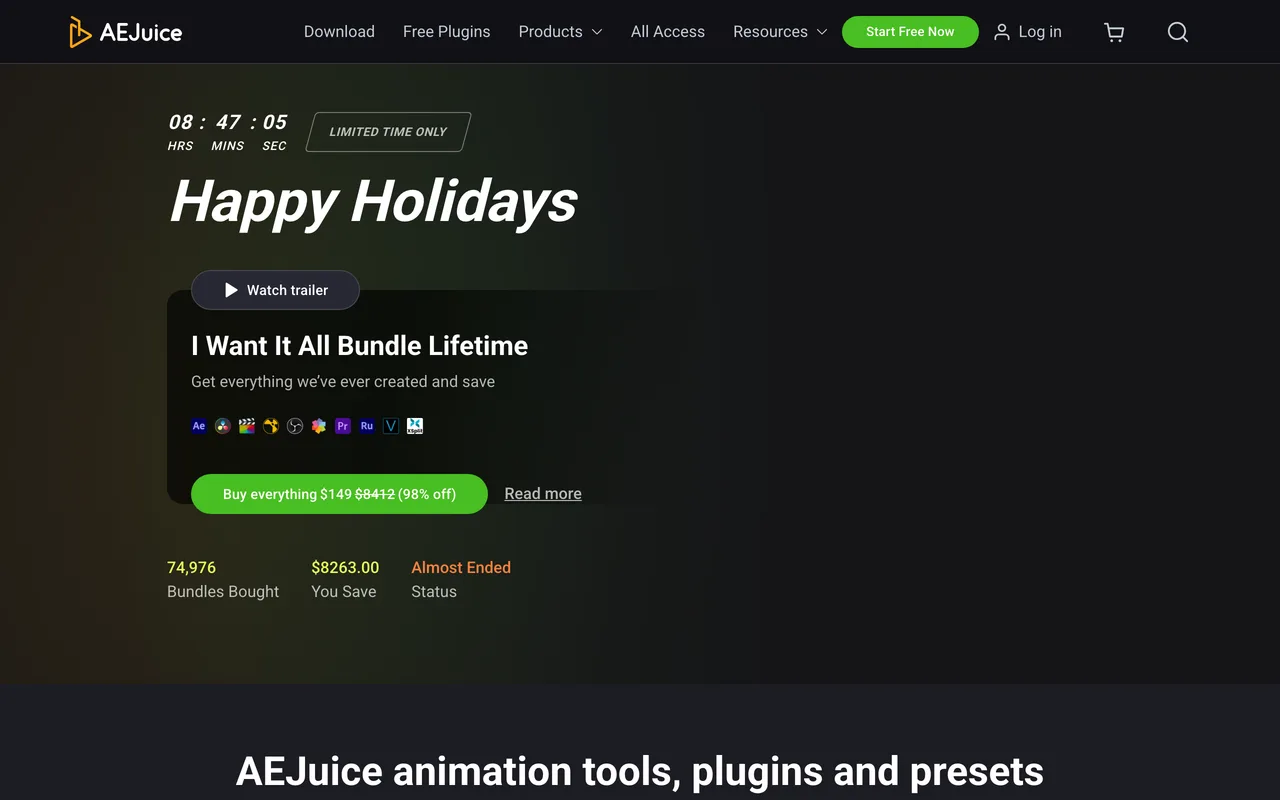Click the $8263.00 savings value
The height and width of the screenshot is (800, 1280).
pos(345,567)
